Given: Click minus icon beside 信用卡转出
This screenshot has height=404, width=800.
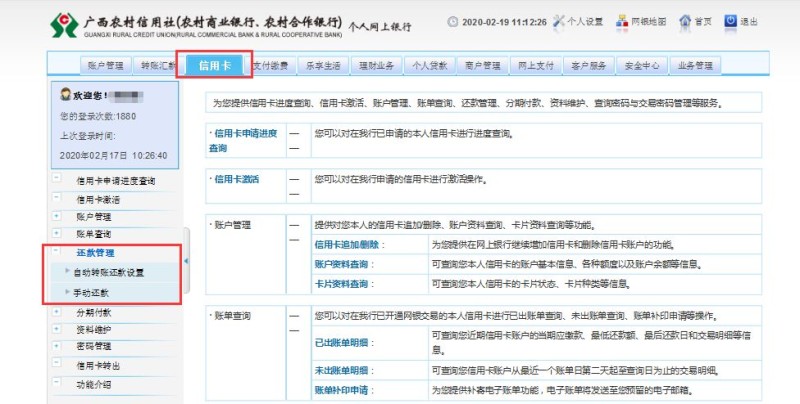Looking at the screenshot, I should point(57,363).
